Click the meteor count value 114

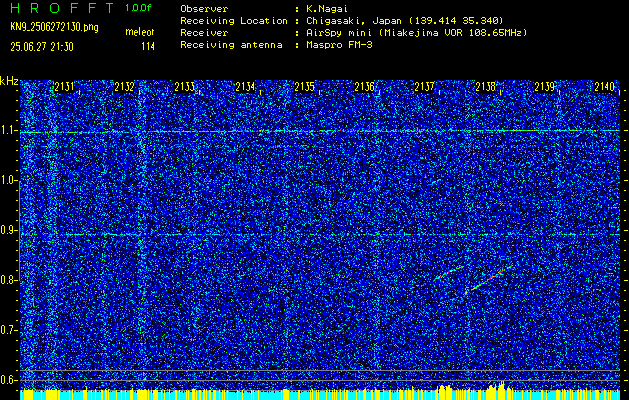(x=148, y=47)
